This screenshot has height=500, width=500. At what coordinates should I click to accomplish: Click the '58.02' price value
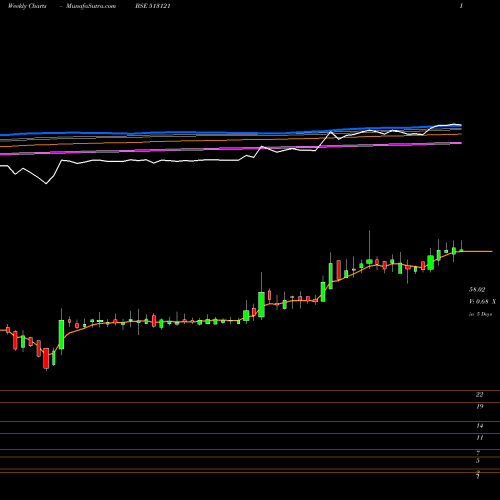pyautogui.click(x=477, y=290)
